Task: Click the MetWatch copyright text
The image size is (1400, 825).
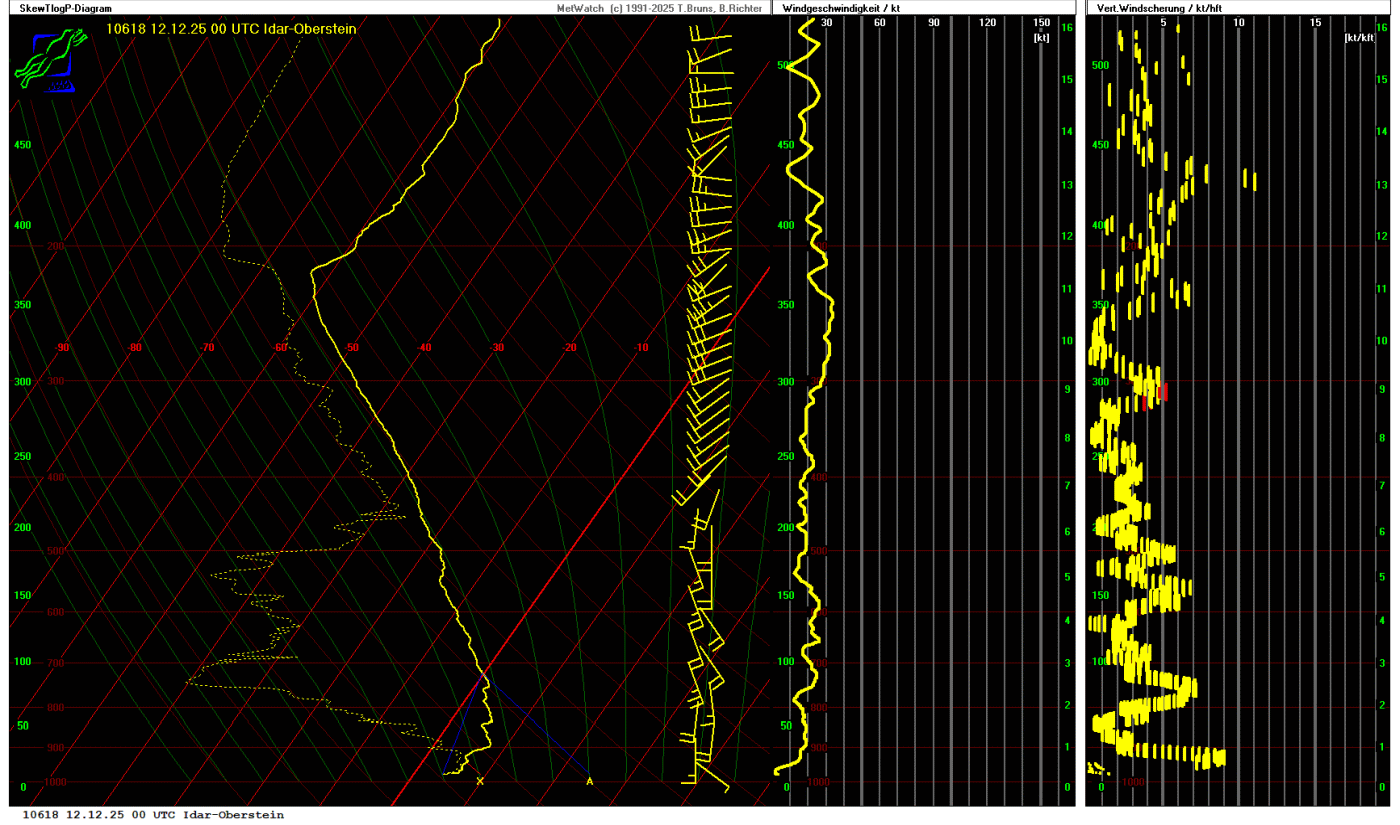Action: click(x=659, y=8)
